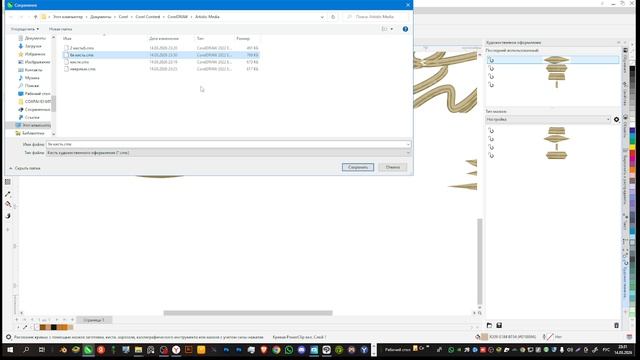640x360 pixels.
Task: Open the Task View taskbar icon
Action: pyautogui.click(x=41, y=350)
